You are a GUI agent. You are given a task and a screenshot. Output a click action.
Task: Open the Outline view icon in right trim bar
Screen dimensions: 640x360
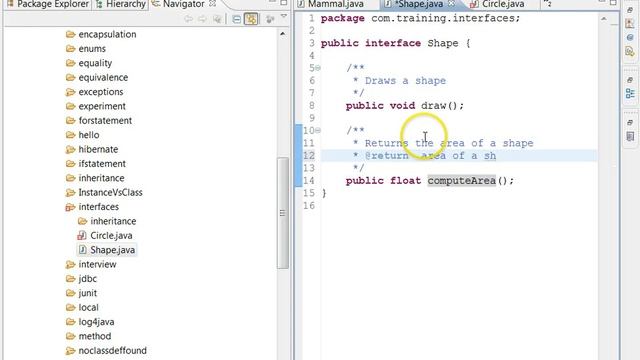(x=630, y=93)
